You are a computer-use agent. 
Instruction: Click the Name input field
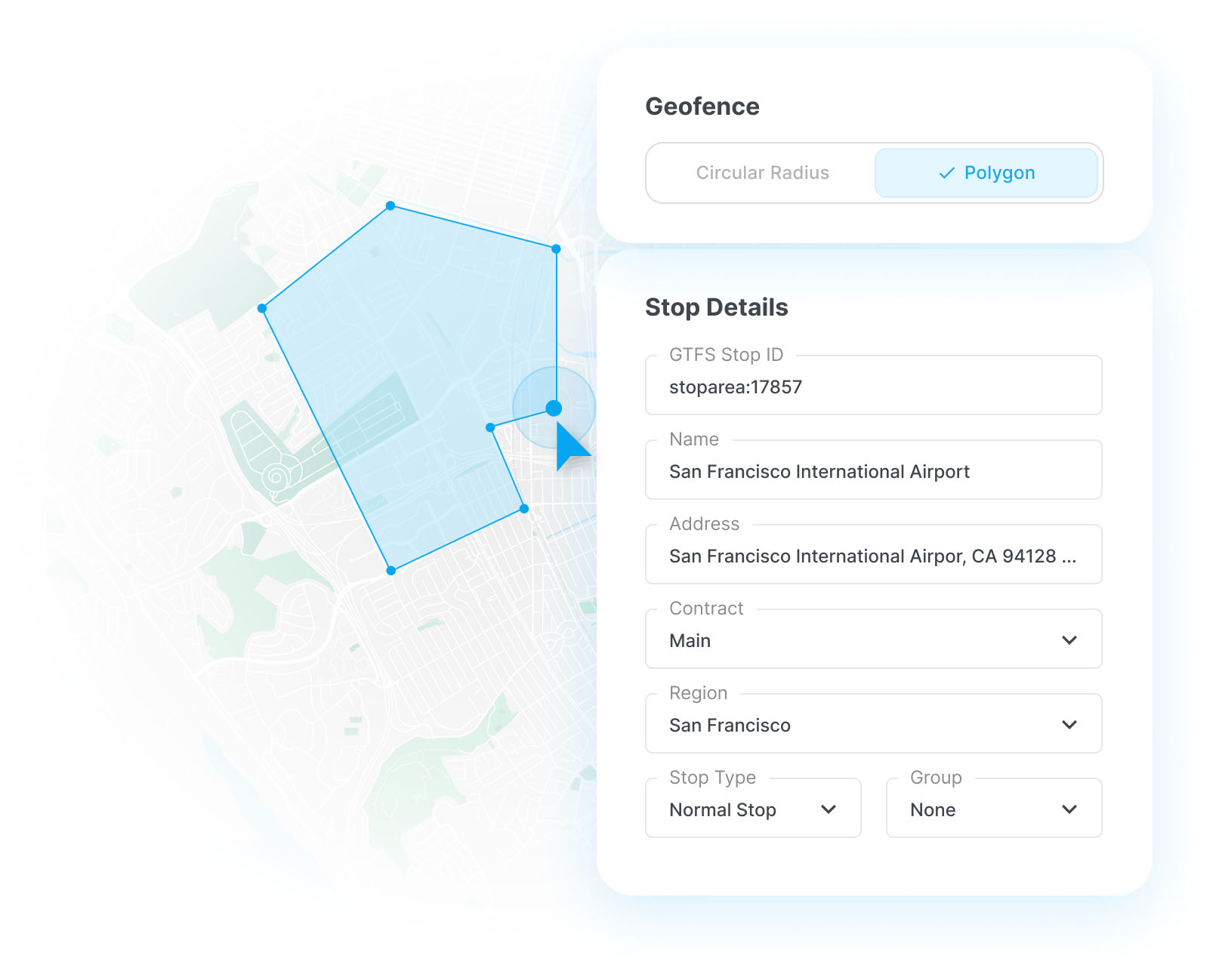click(x=873, y=472)
